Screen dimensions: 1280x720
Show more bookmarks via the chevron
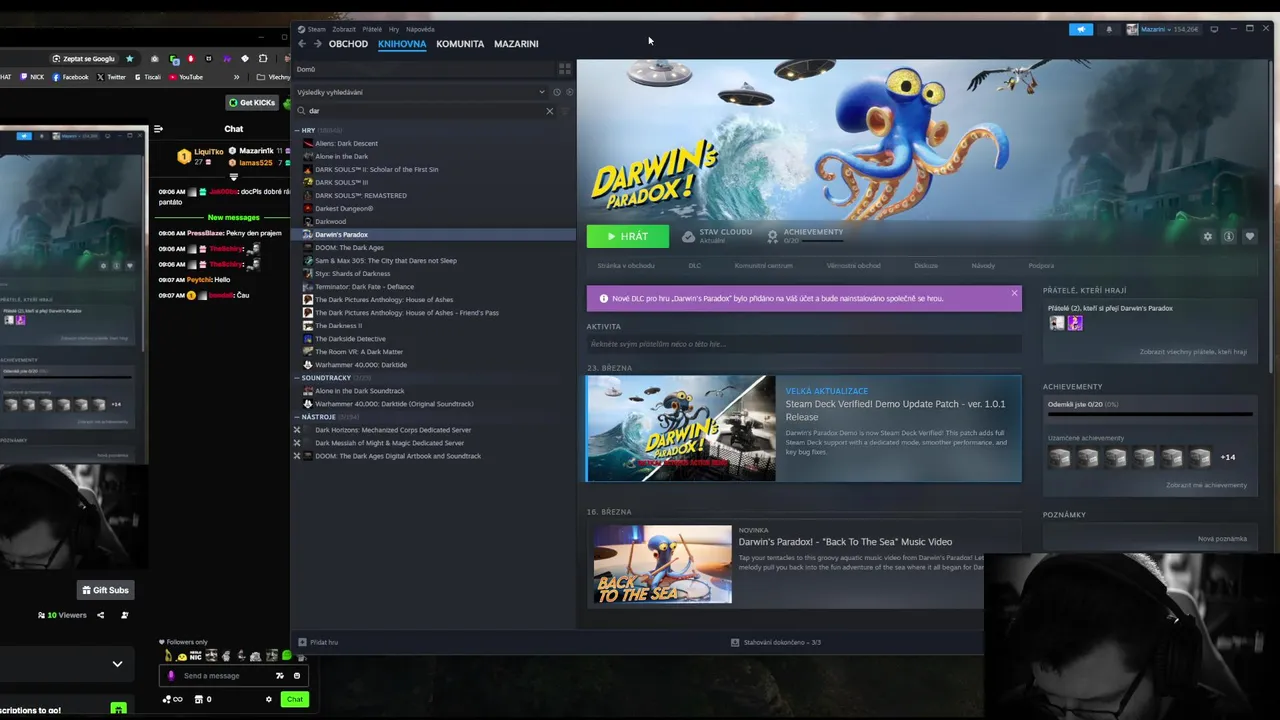[x=237, y=77]
